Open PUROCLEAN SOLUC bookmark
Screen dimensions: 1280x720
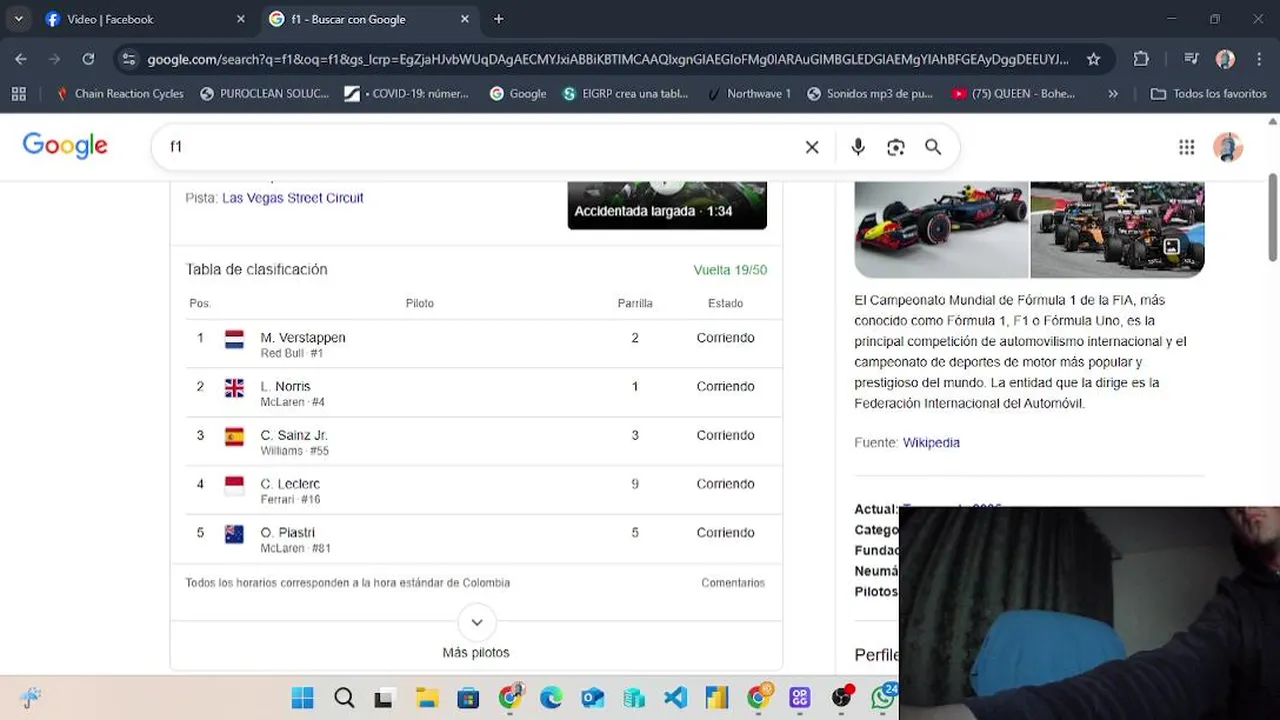pos(264,93)
